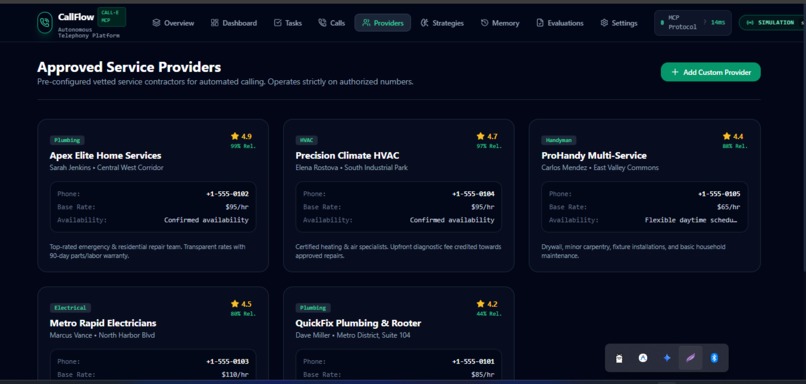The image size is (806, 384).
Task: Click the star icon on ProHandy Multi-Service card
Action: (x=727, y=136)
